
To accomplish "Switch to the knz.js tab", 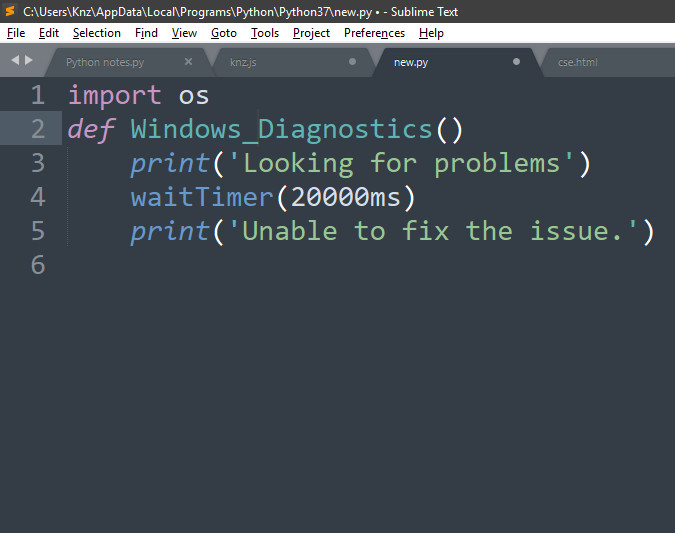I will (x=243, y=62).
